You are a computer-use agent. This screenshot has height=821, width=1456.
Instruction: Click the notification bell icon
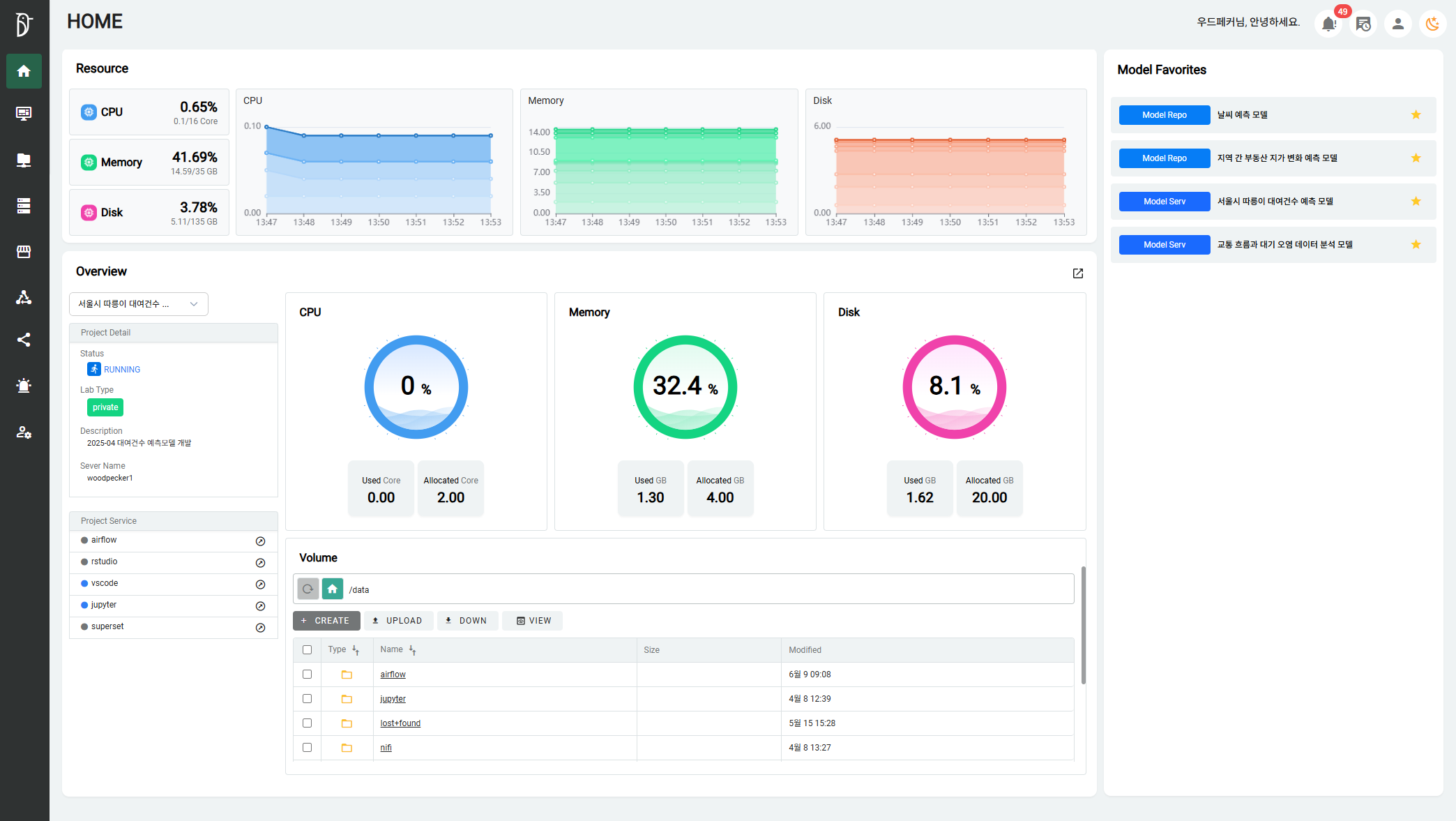pyautogui.click(x=1328, y=24)
